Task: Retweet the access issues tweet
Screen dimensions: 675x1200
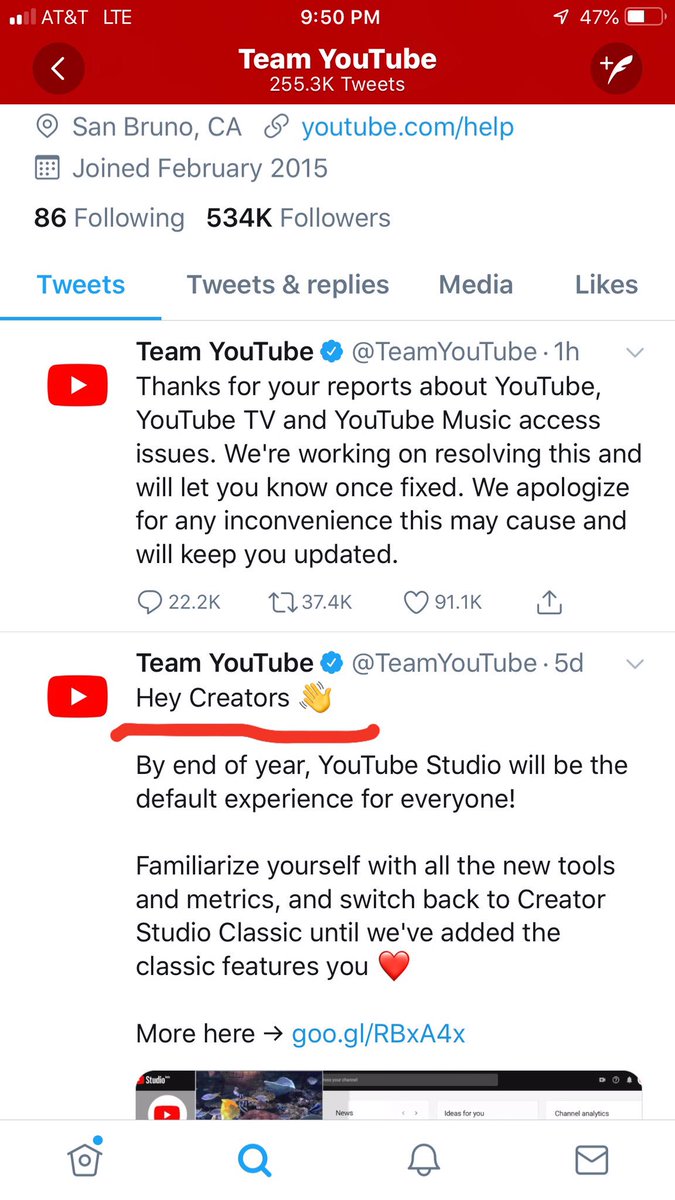Action: [x=310, y=602]
